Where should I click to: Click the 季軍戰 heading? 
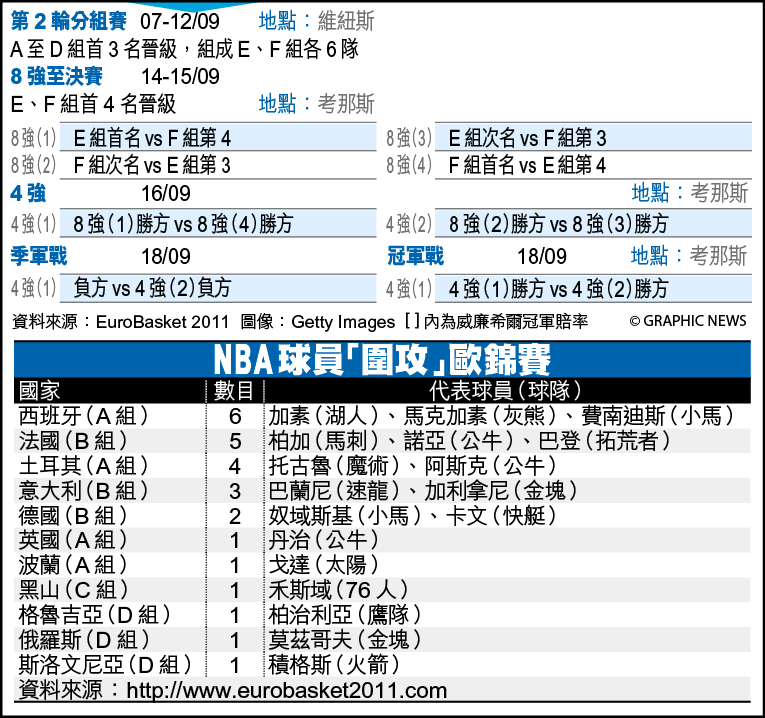point(39,256)
